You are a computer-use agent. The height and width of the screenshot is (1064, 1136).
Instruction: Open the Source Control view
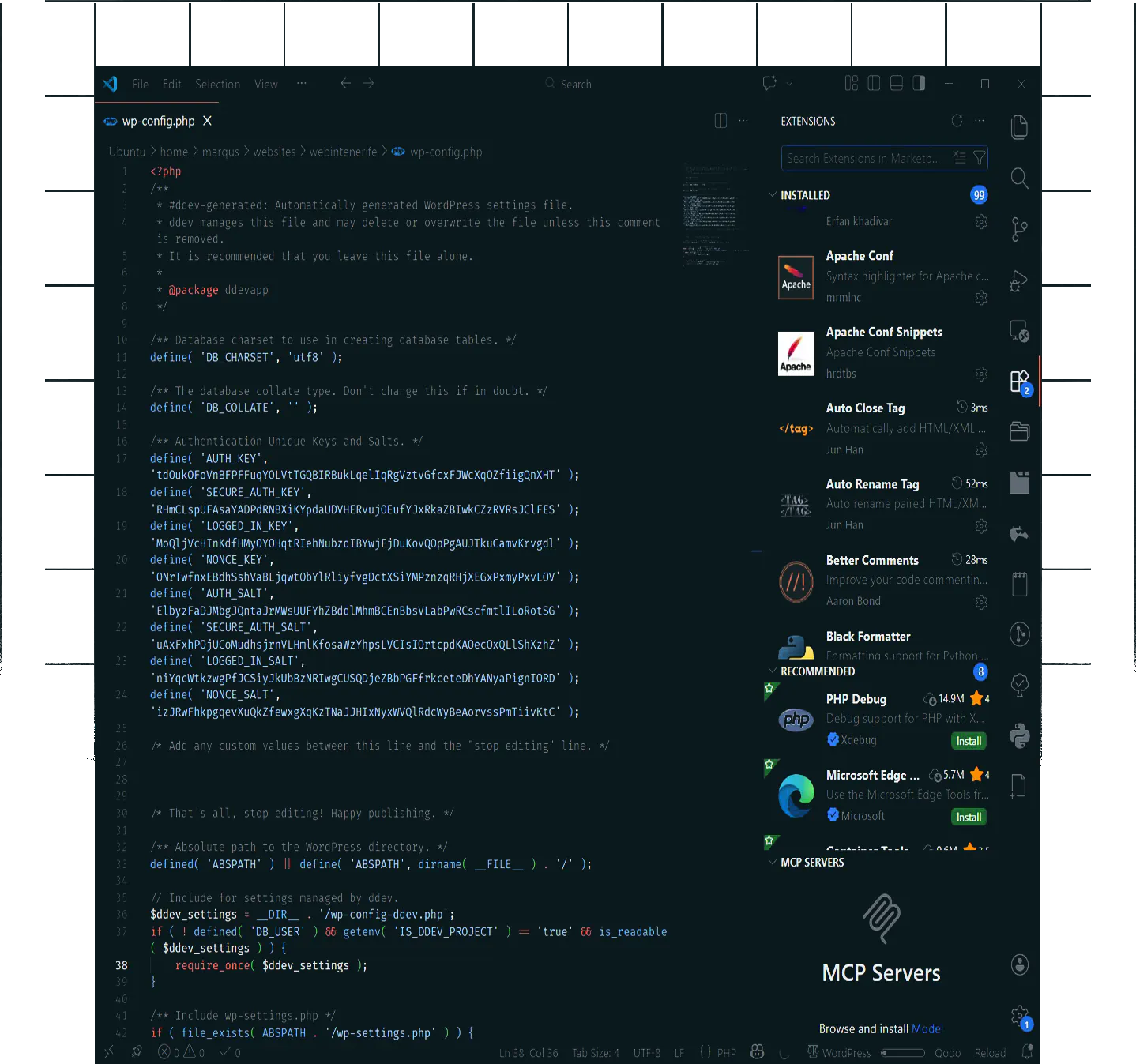[x=1019, y=230]
